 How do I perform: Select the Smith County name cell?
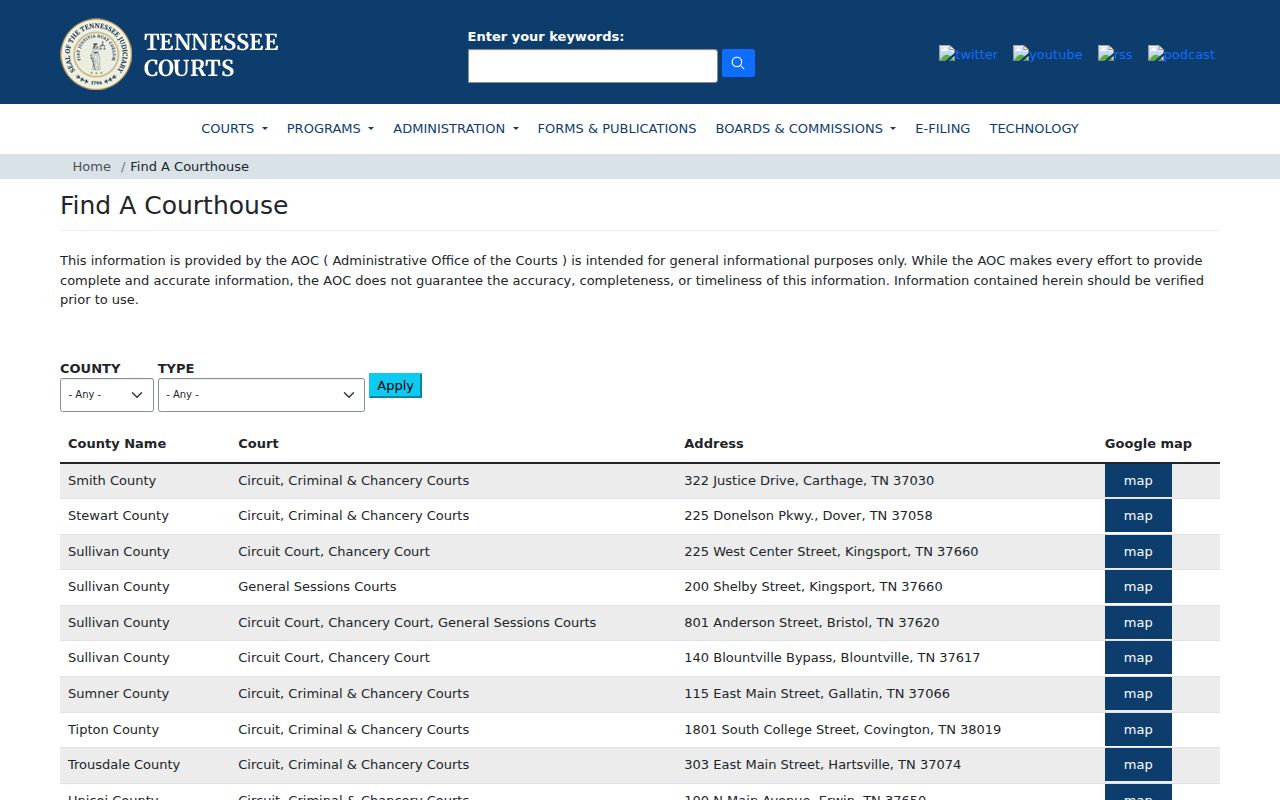coord(112,481)
